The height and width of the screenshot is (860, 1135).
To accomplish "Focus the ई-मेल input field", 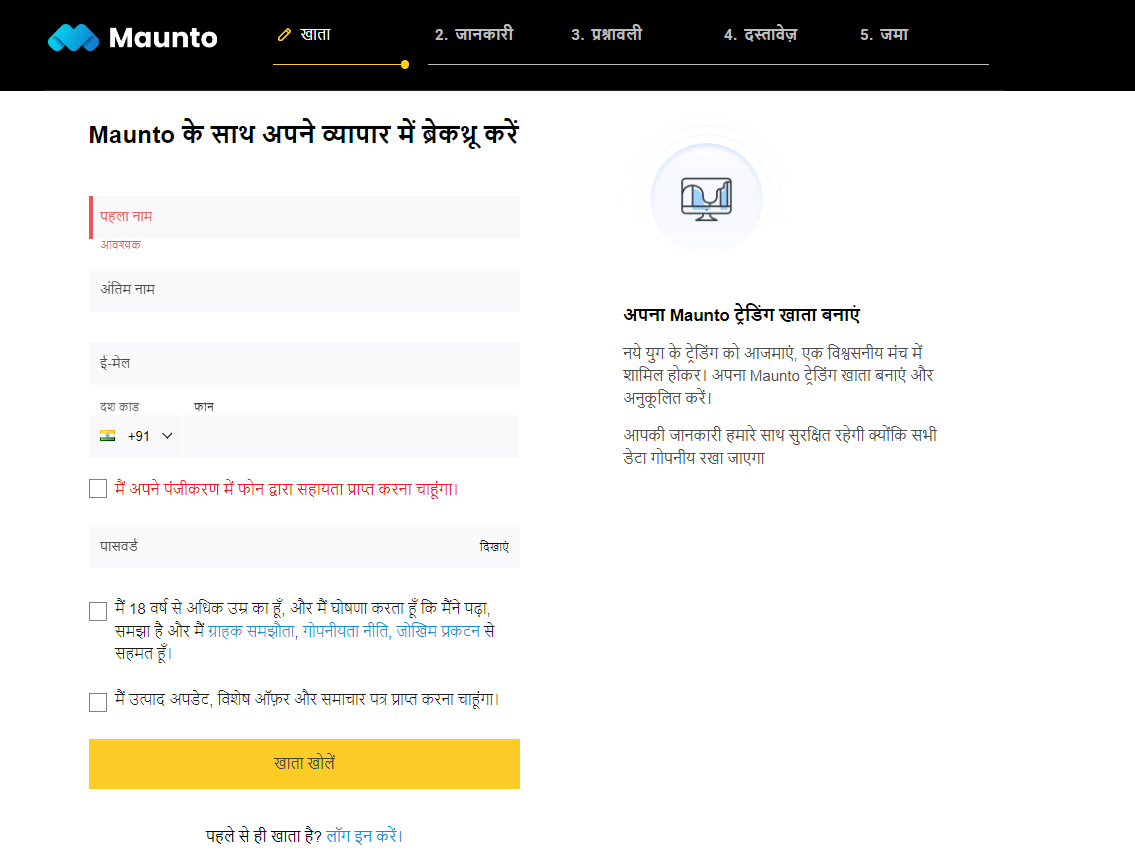I will [x=305, y=363].
